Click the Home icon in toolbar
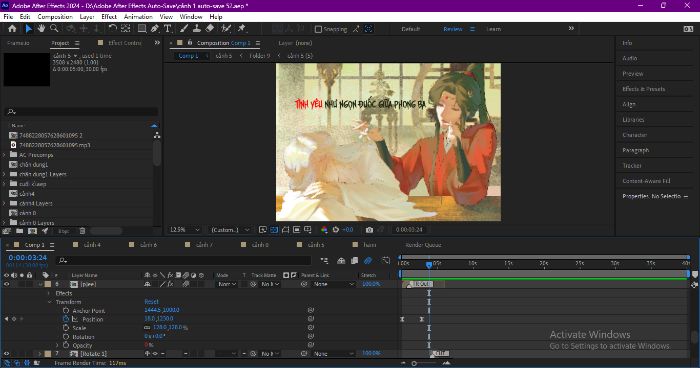The image size is (700, 368). 12,29
